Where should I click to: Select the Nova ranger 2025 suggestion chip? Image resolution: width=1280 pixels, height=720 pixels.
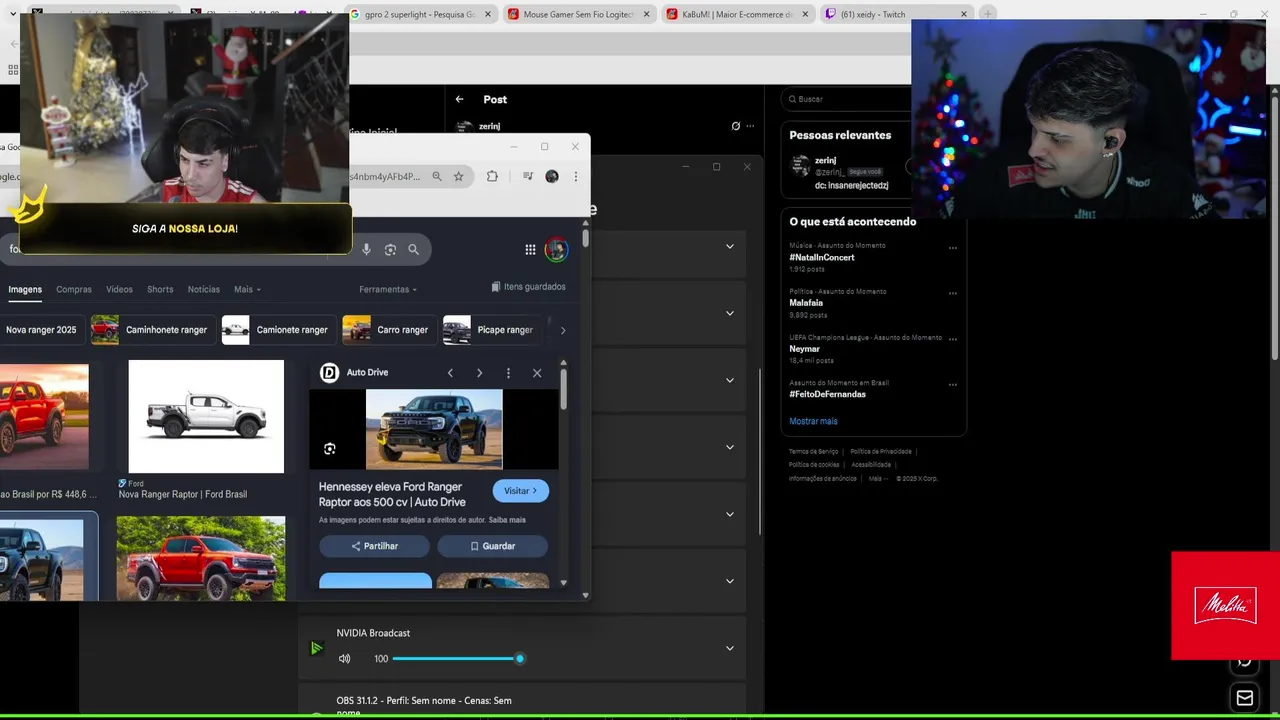click(41, 330)
